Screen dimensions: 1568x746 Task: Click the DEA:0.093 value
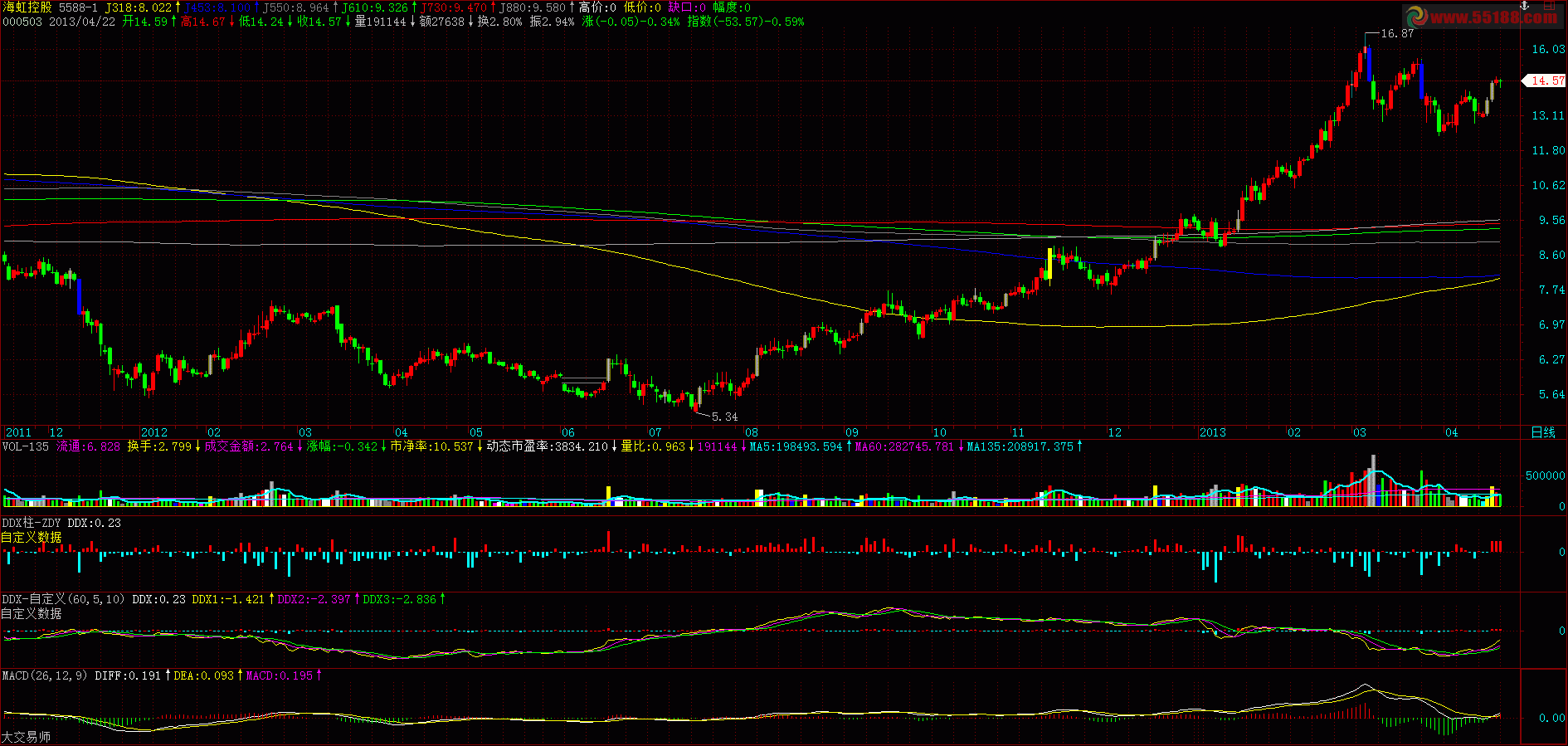pyautogui.click(x=204, y=675)
